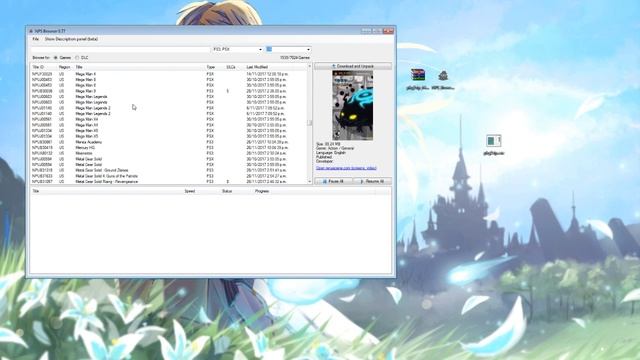Click Progress column header in downloads list
Screen dimensions: 640x360
click(x=262, y=191)
